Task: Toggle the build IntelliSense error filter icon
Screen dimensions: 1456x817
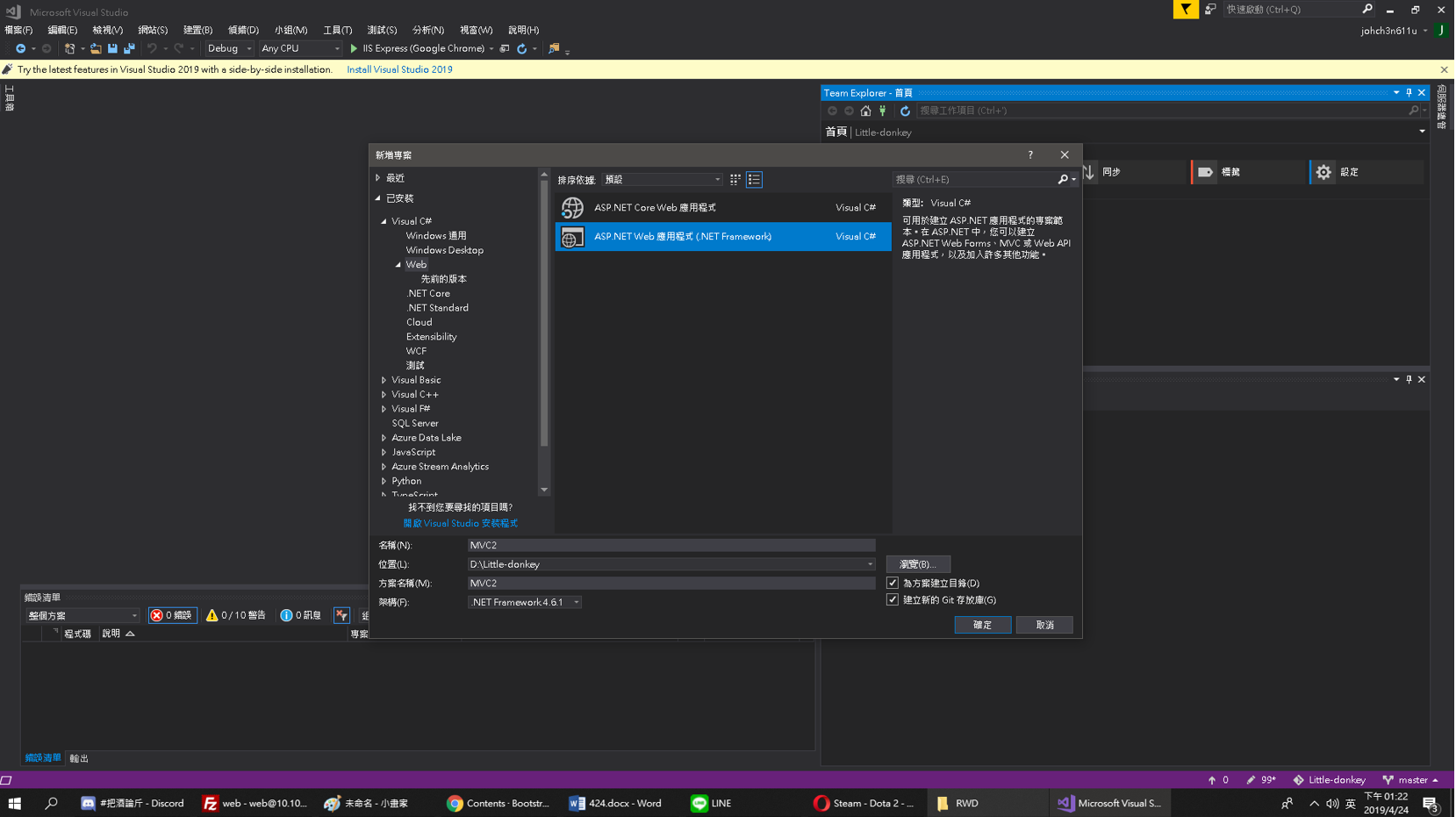Action: pyautogui.click(x=341, y=615)
